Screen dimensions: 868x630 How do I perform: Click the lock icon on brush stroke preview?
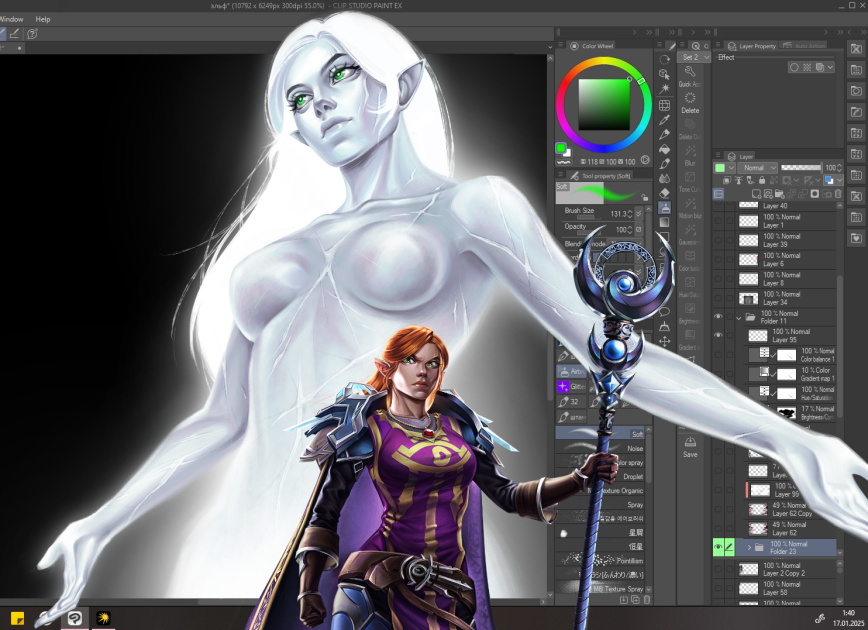click(644, 197)
